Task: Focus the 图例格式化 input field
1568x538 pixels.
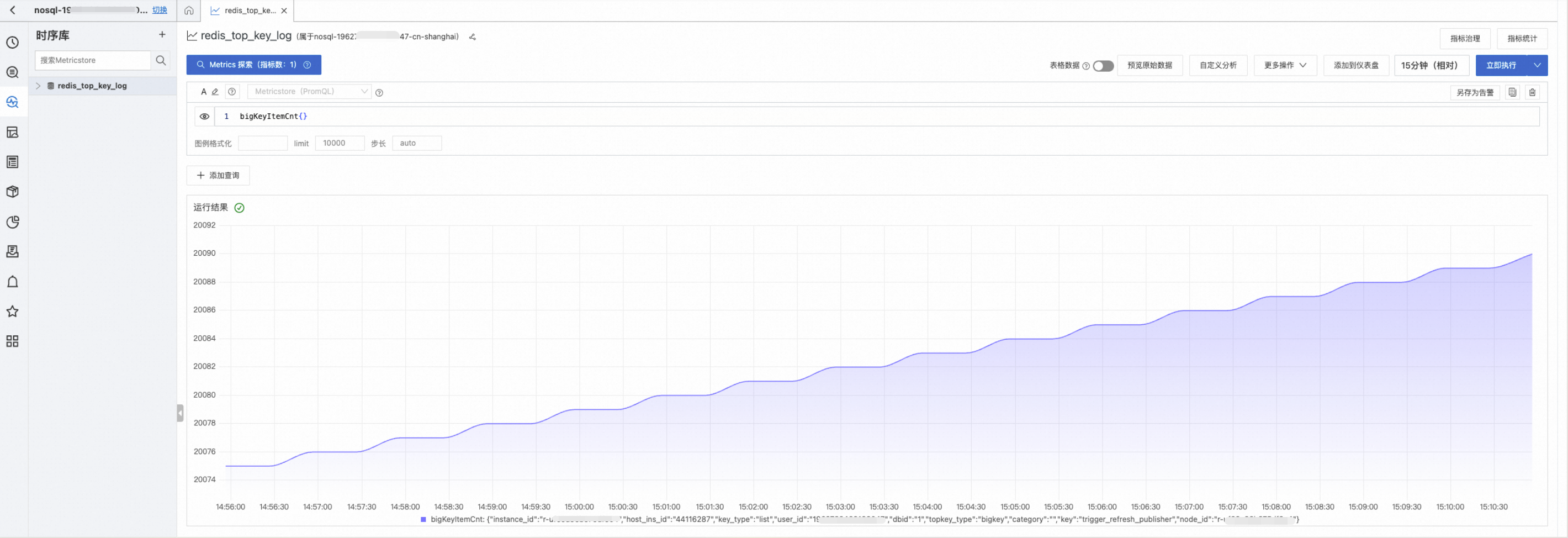Action: tap(263, 143)
